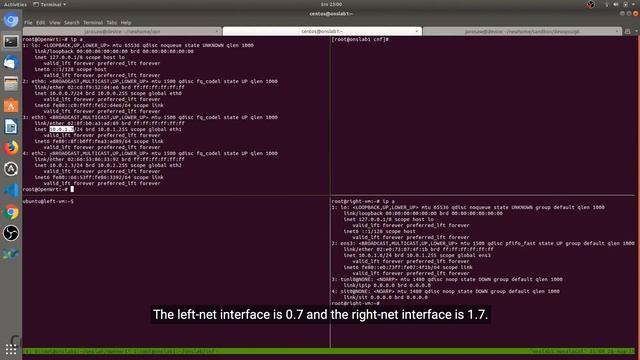Click the eth2 inet 10.0.2.x line
The height and width of the screenshot is (360, 640).
click(108, 165)
